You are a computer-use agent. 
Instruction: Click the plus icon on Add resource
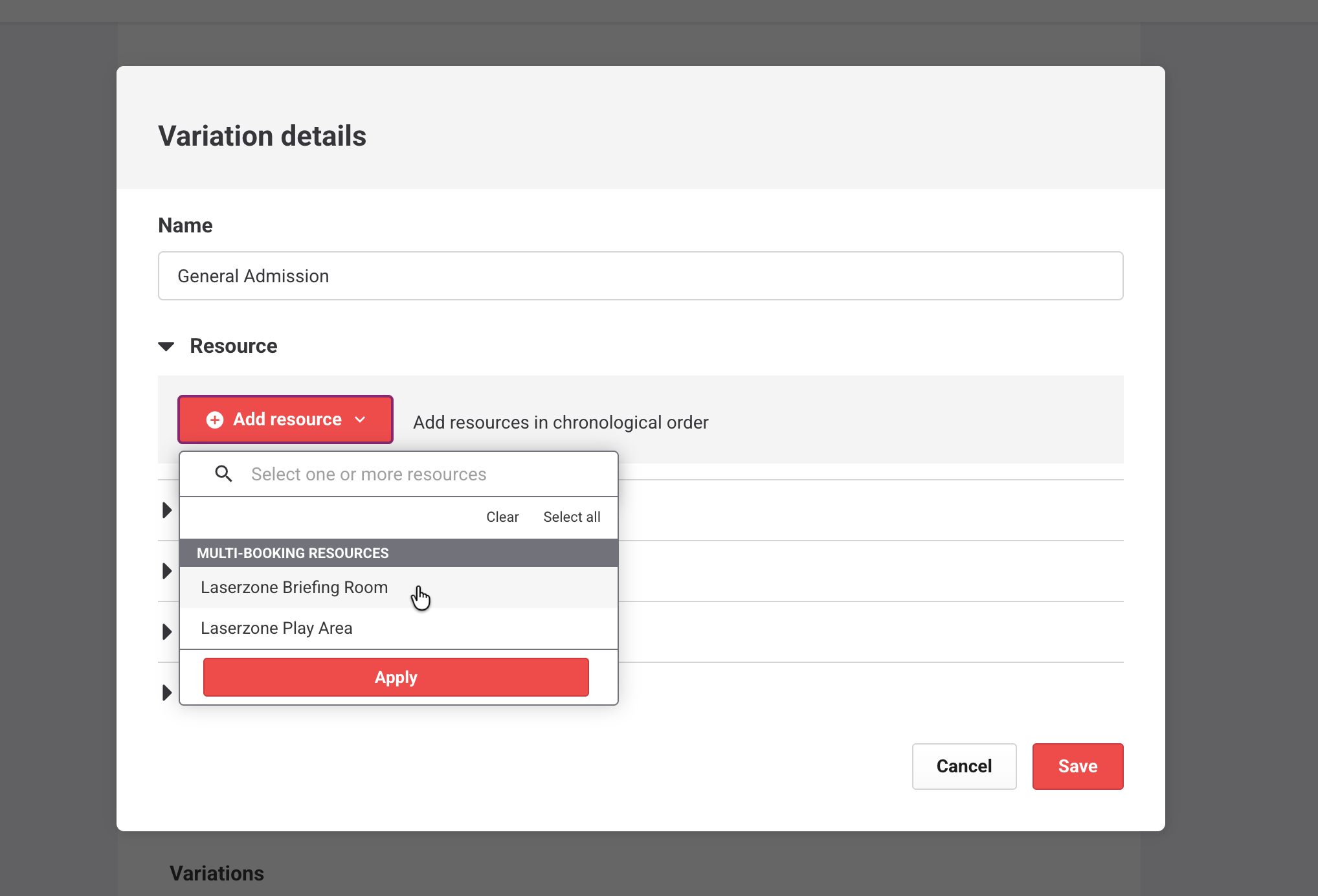(x=215, y=420)
